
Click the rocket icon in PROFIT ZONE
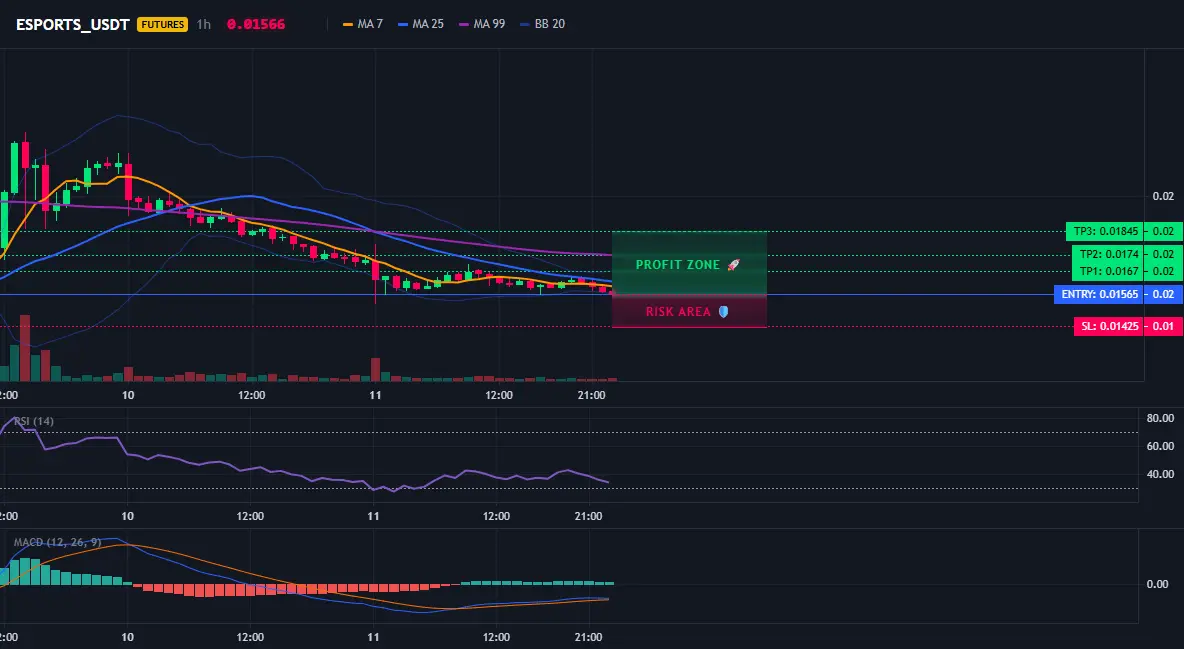[x=733, y=264]
